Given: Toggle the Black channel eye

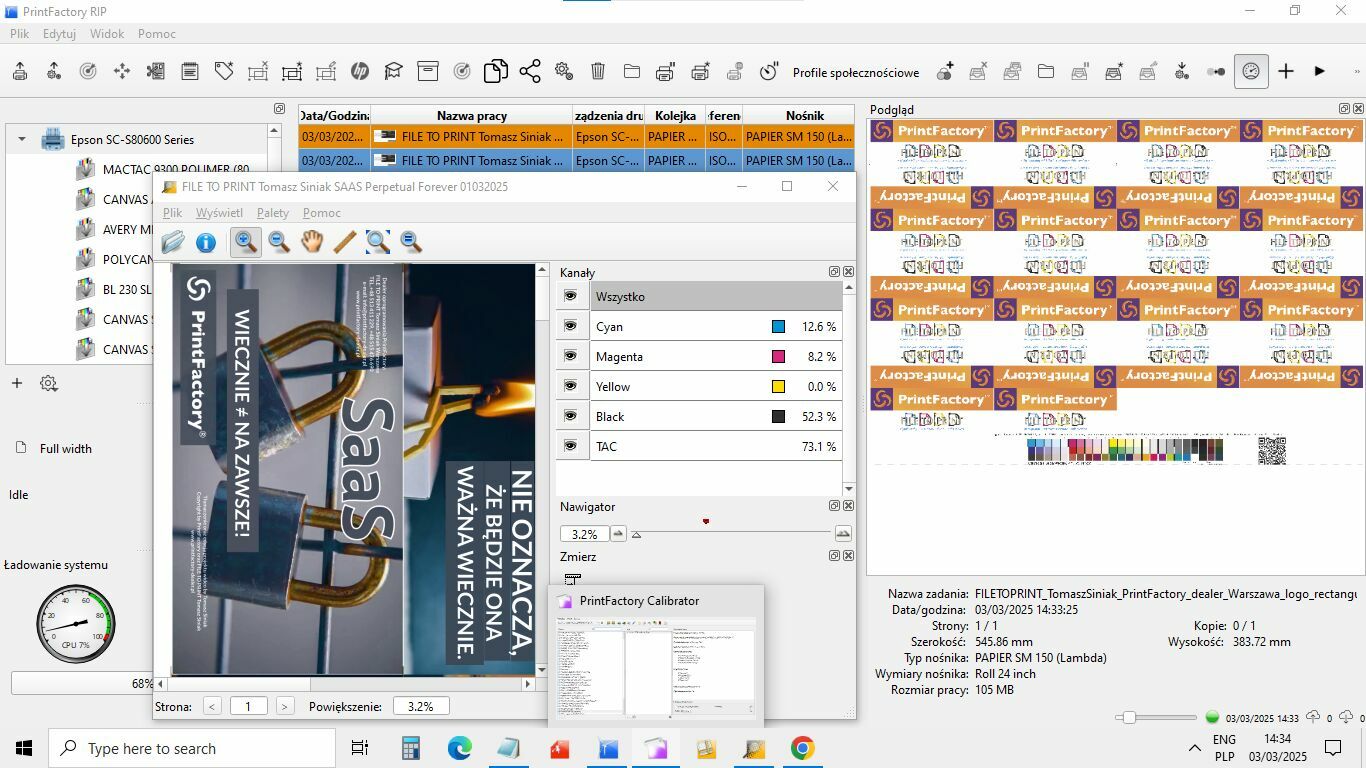Looking at the screenshot, I should [x=571, y=416].
